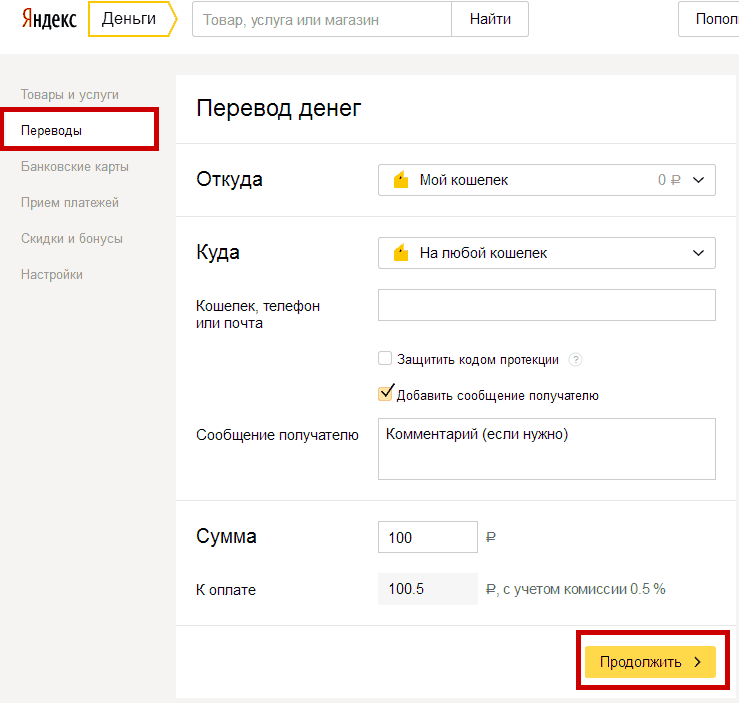Open Настройки in the sidebar
This screenshot has height=703, width=739.
pyautogui.click(x=52, y=274)
